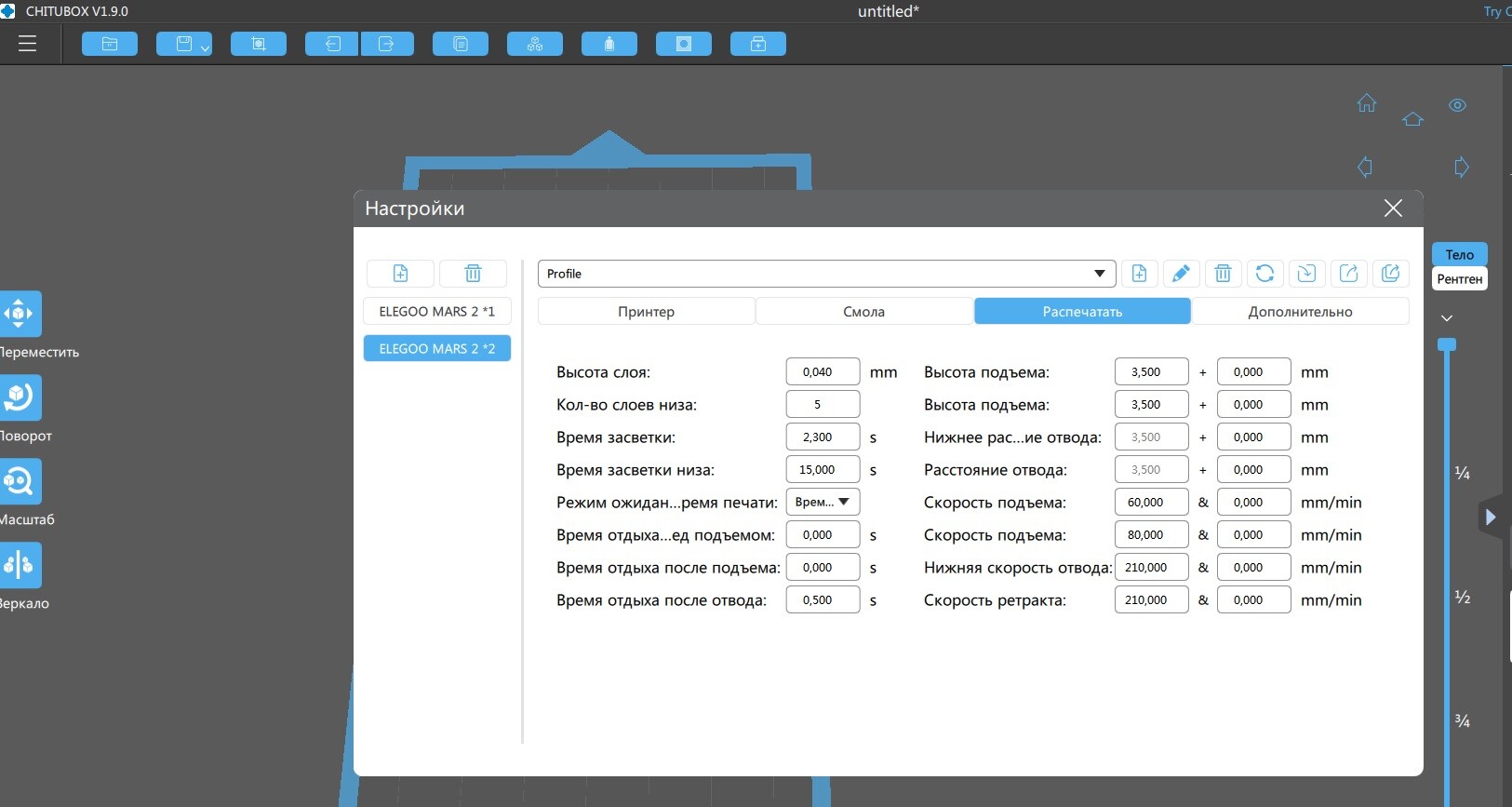Open the Режим ожидания dropdown
The width and height of the screenshot is (1512, 807).
[x=823, y=502]
